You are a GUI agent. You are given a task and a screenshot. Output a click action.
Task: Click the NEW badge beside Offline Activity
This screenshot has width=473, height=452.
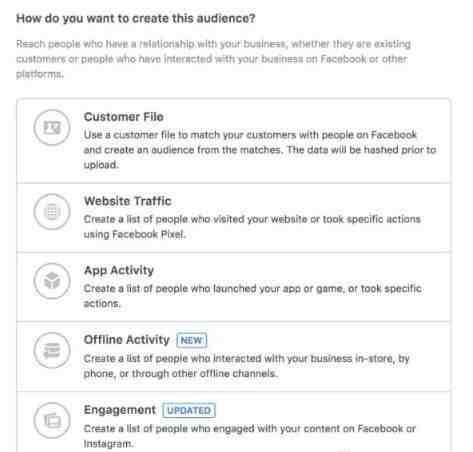(192, 340)
